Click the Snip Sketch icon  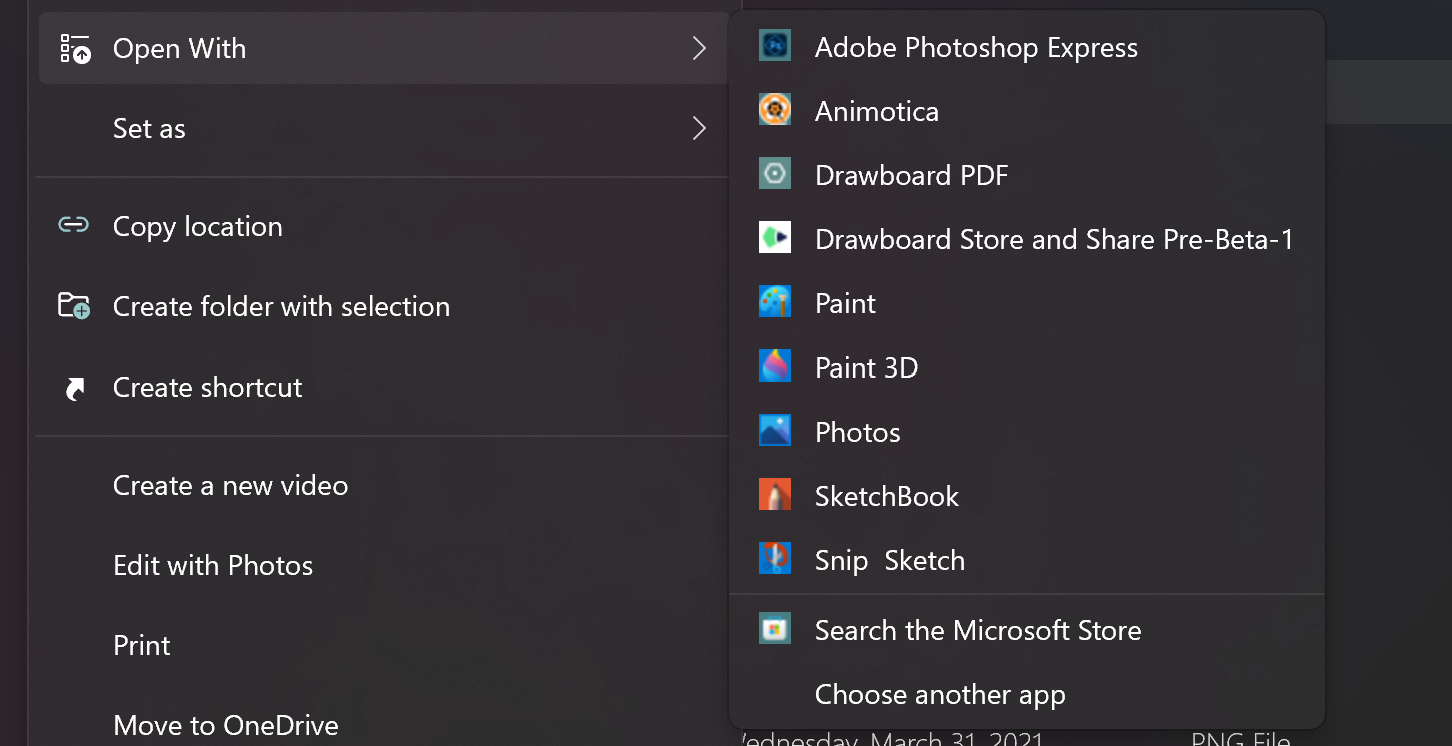(775, 559)
